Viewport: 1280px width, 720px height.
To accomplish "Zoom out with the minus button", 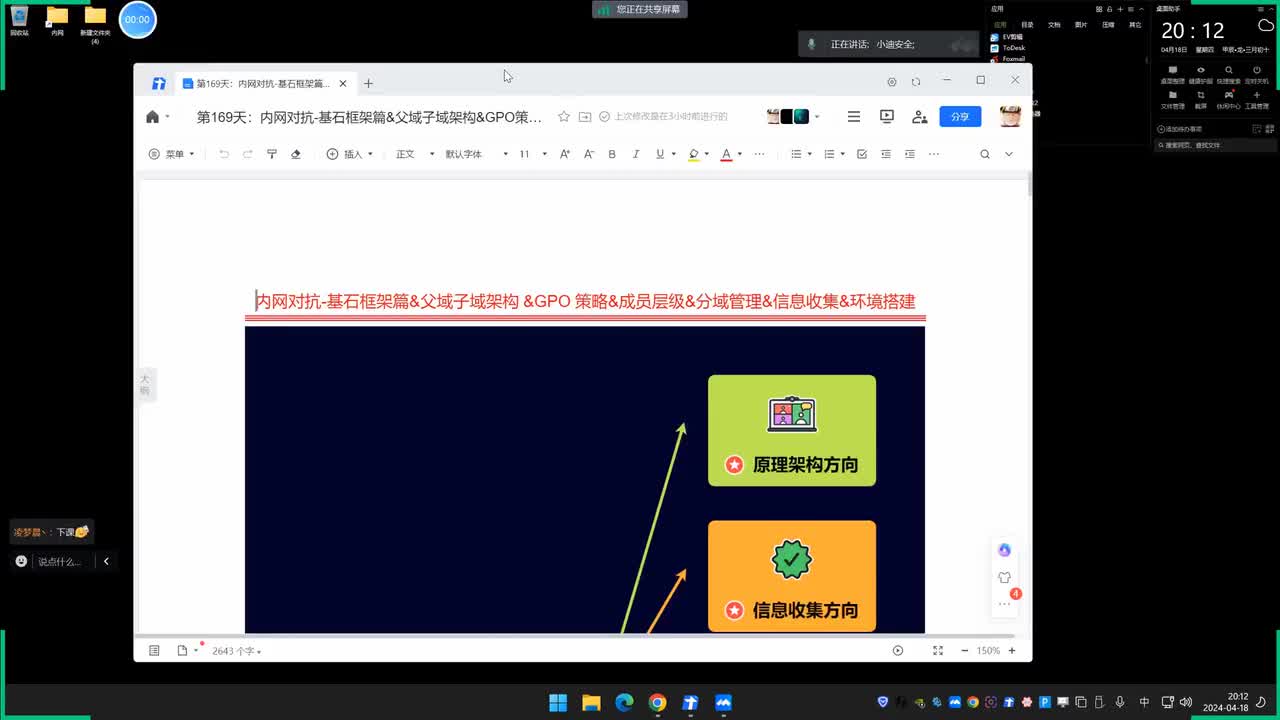I will [x=964, y=651].
